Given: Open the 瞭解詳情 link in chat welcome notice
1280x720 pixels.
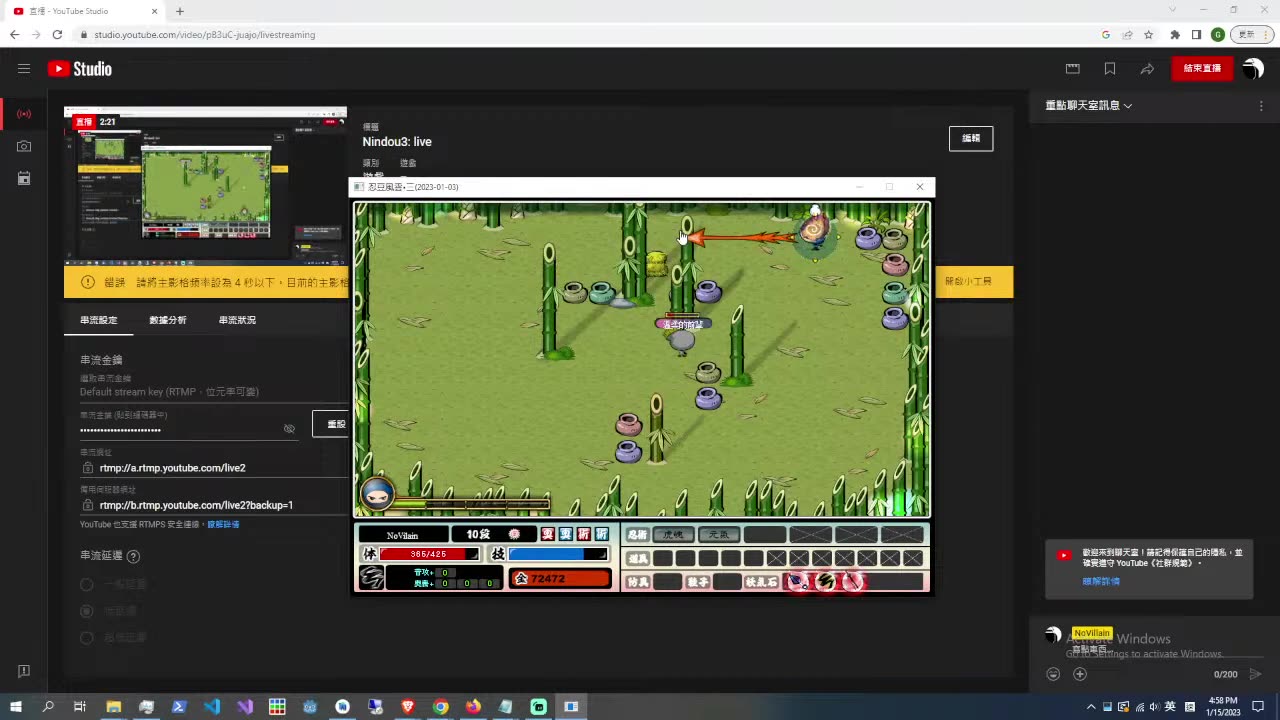Looking at the screenshot, I should point(1101,581).
